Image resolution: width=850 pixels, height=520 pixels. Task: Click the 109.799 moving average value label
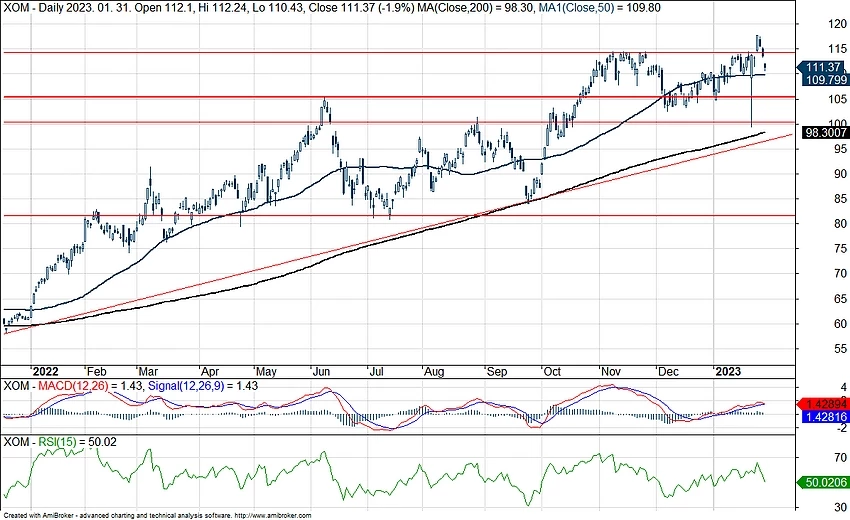click(826, 80)
